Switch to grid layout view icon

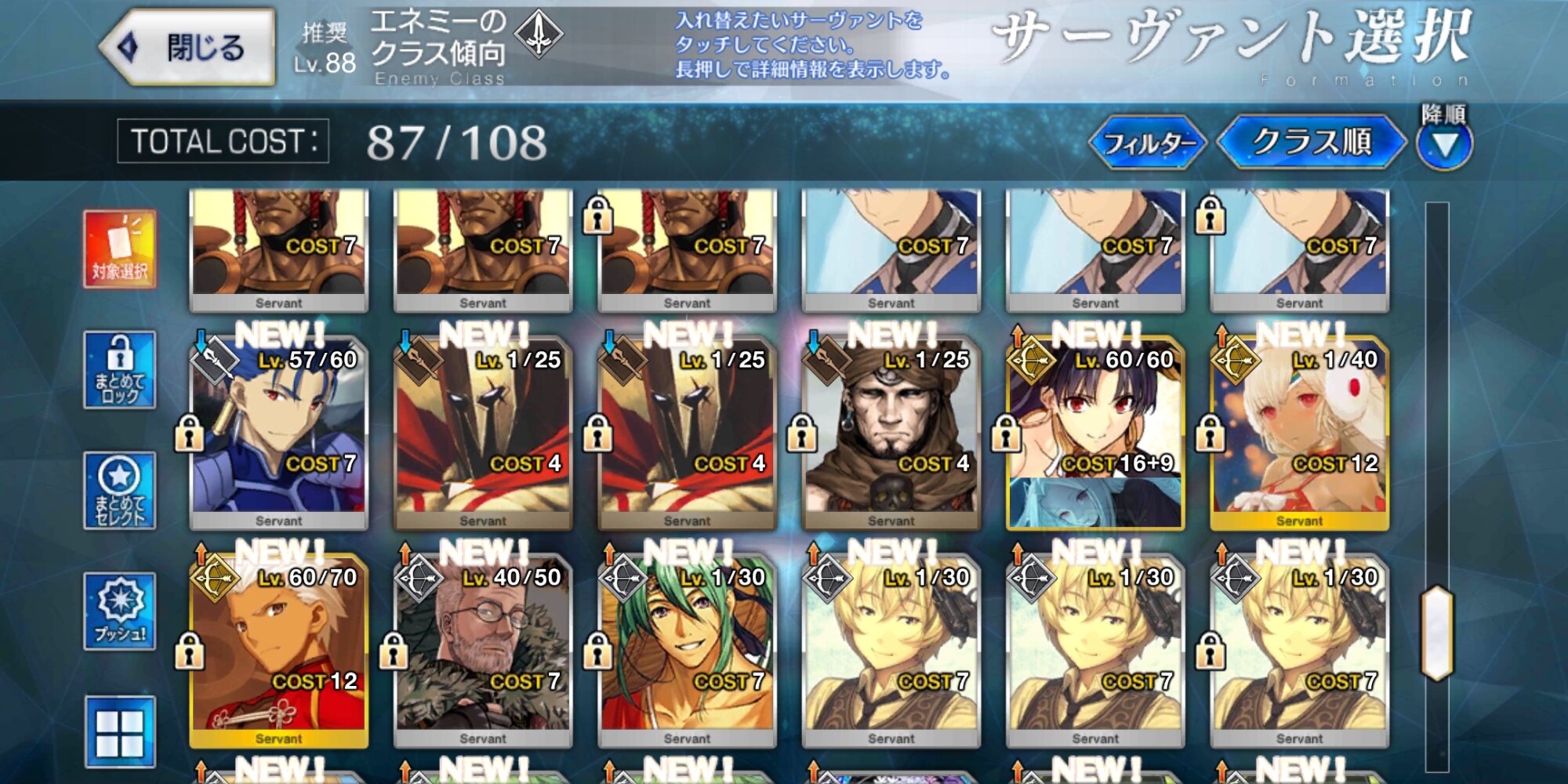coord(120,731)
